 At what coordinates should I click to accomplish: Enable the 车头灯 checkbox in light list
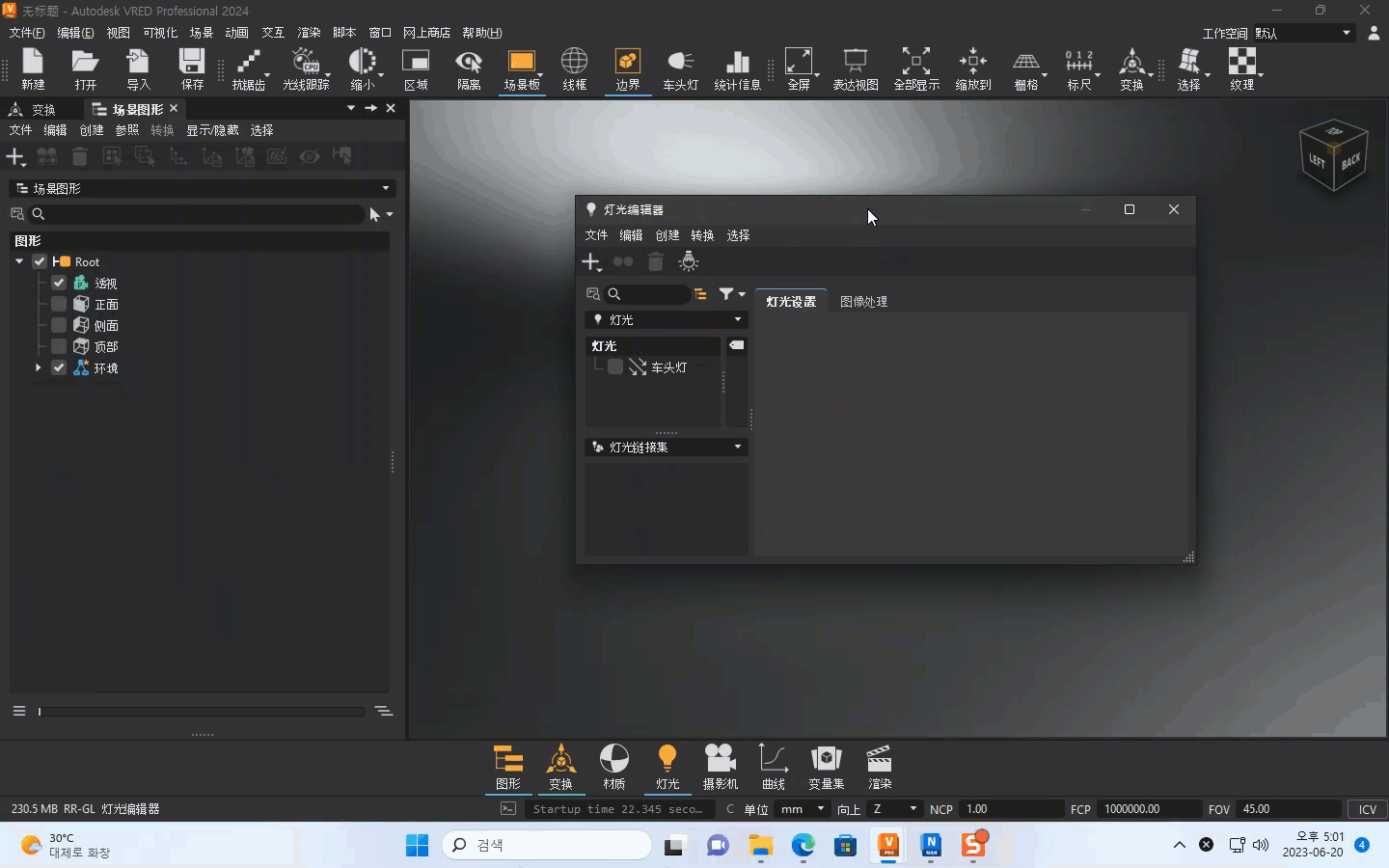[x=615, y=366]
